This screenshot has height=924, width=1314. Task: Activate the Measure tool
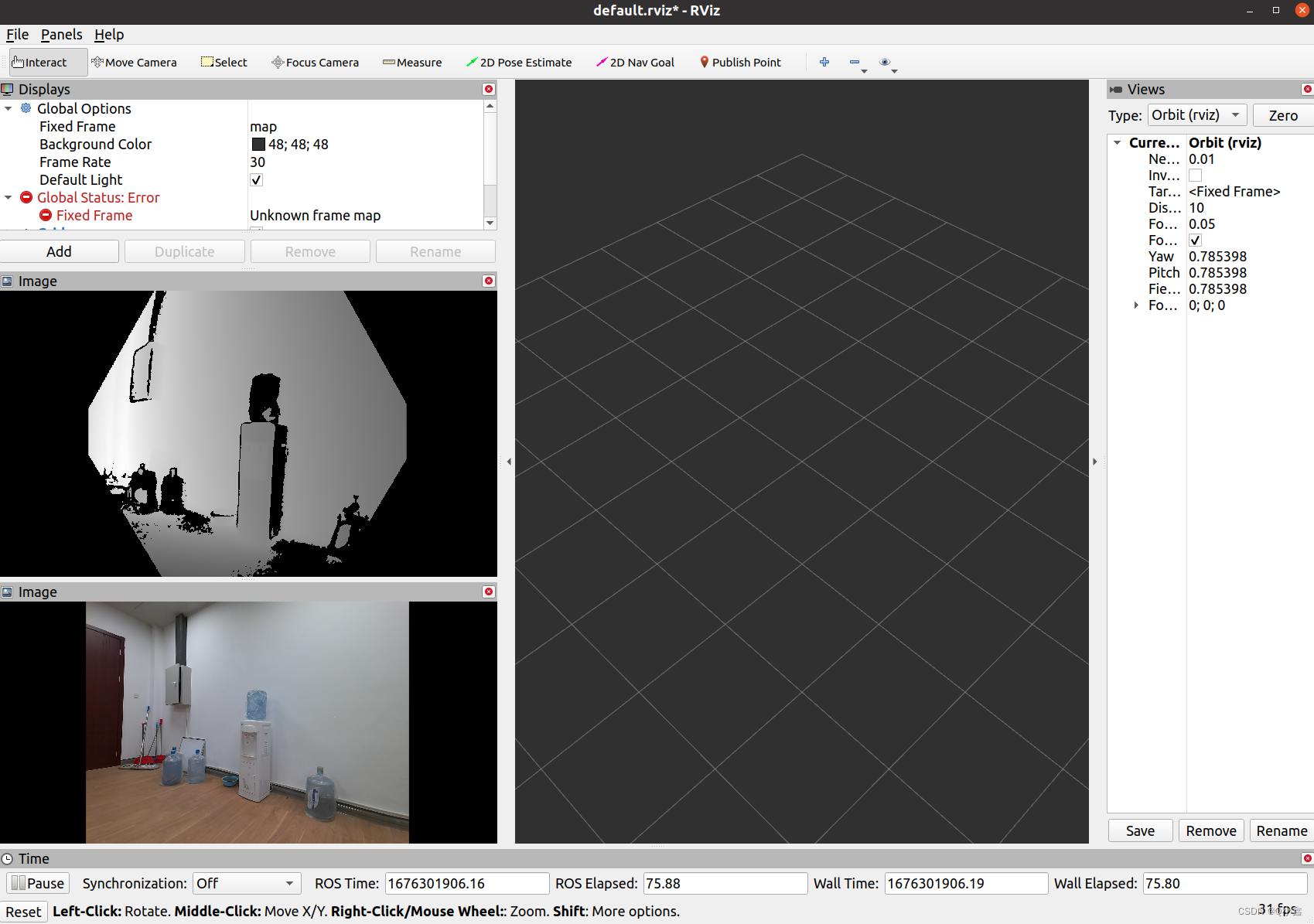pyautogui.click(x=412, y=62)
